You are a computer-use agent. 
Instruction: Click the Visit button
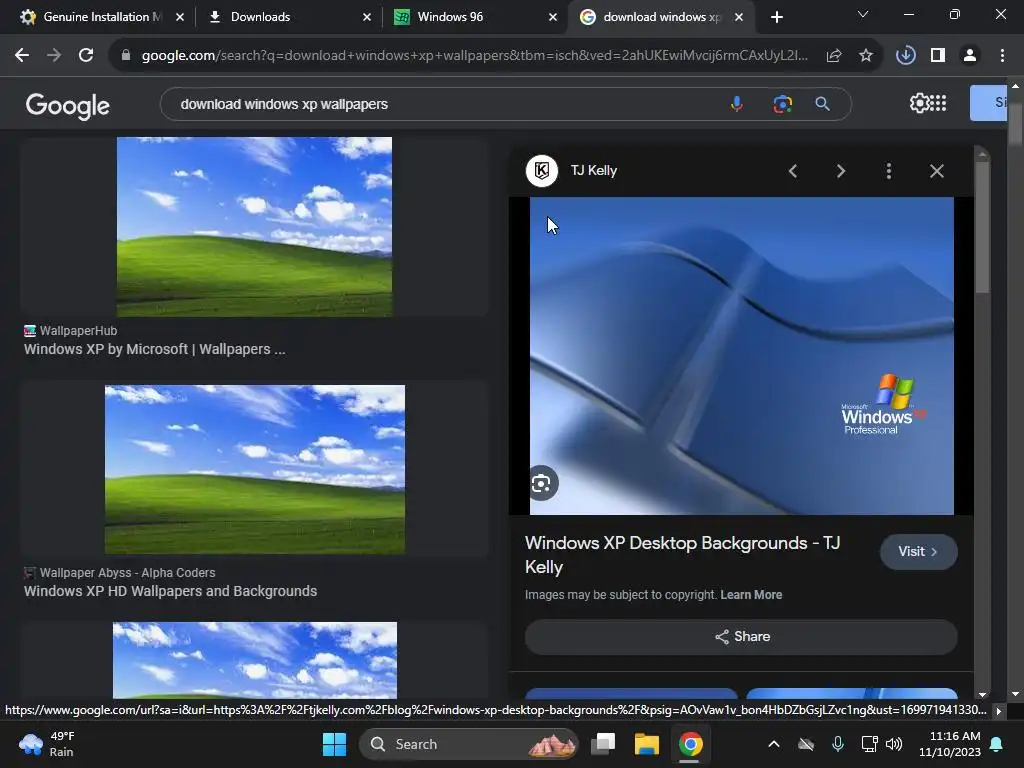[x=918, y=552]
